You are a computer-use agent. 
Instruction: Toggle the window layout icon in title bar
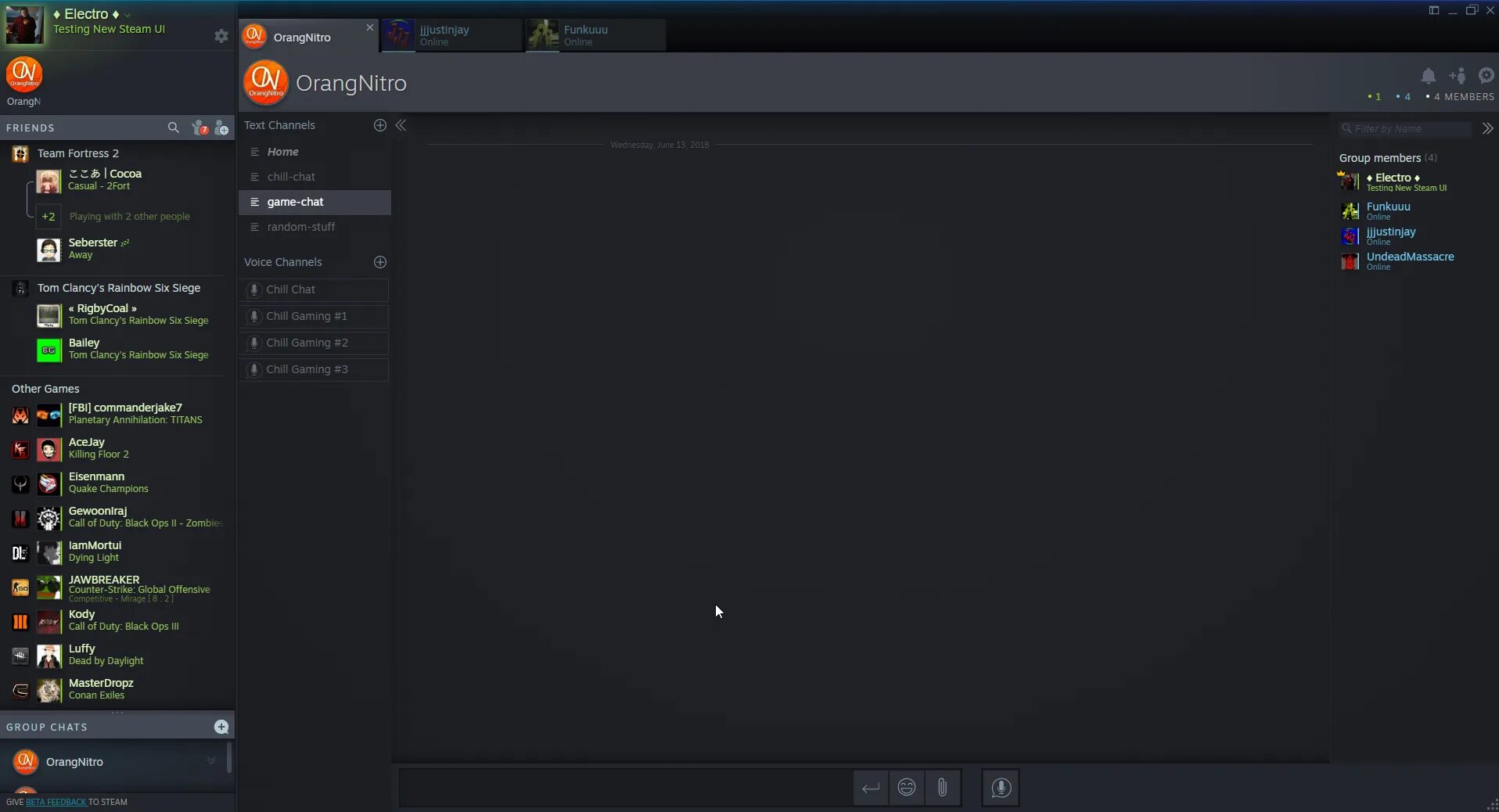pyautogui.click(x=1434, y=10)
